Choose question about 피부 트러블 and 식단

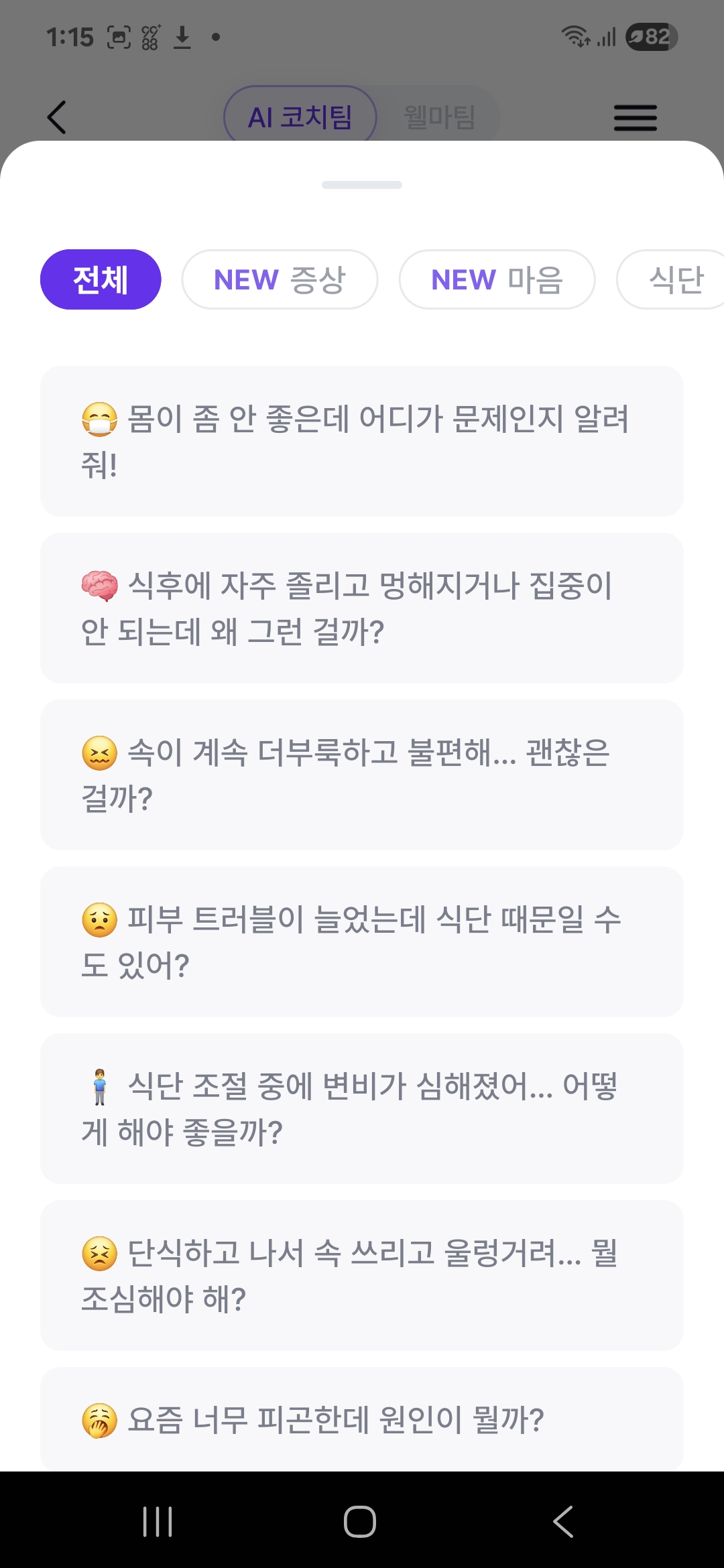(x=362, y=942)
